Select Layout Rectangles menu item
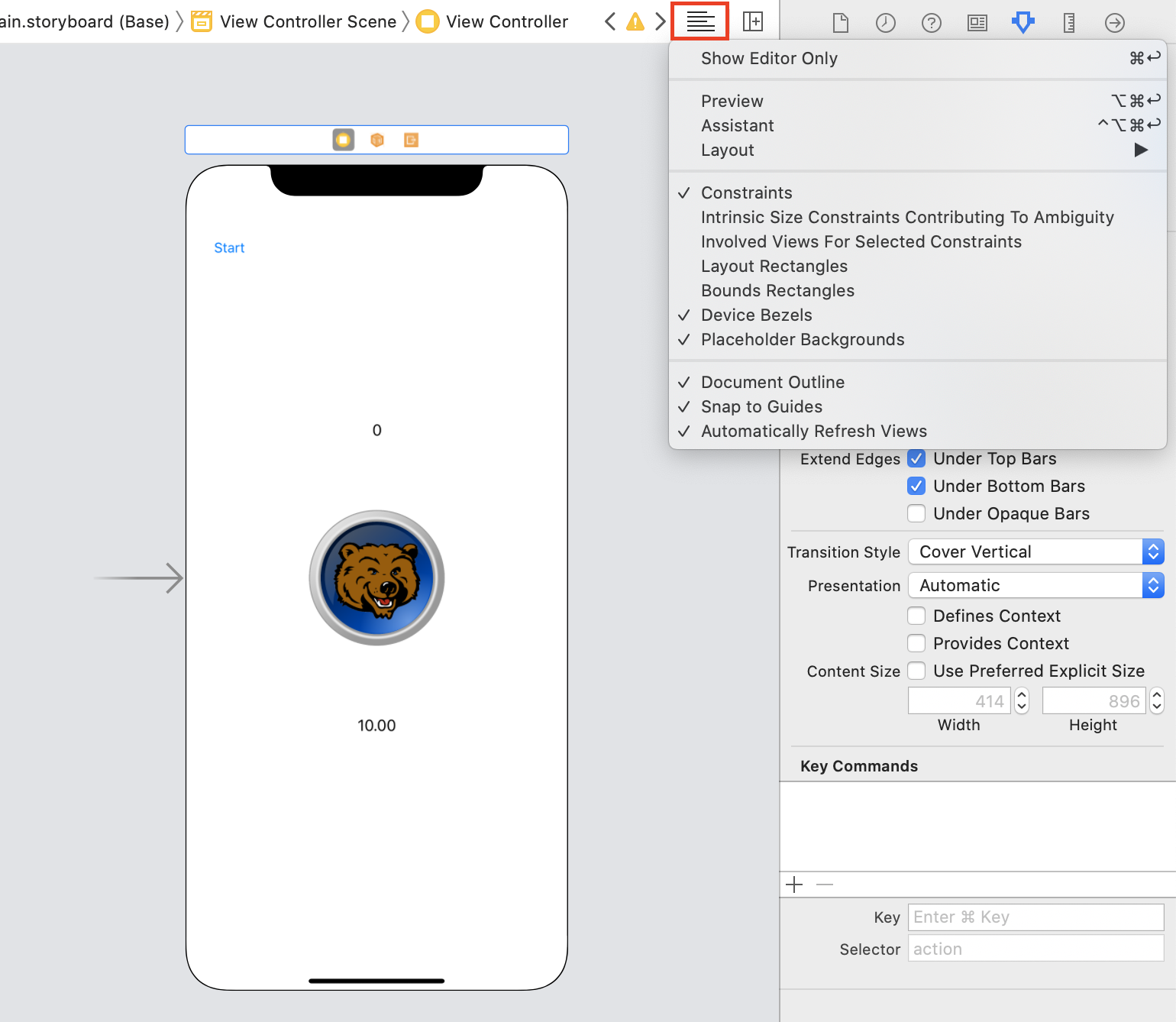Image resolution: width=1176 pixels, height=1022 pixels. (x=918, y=266)
